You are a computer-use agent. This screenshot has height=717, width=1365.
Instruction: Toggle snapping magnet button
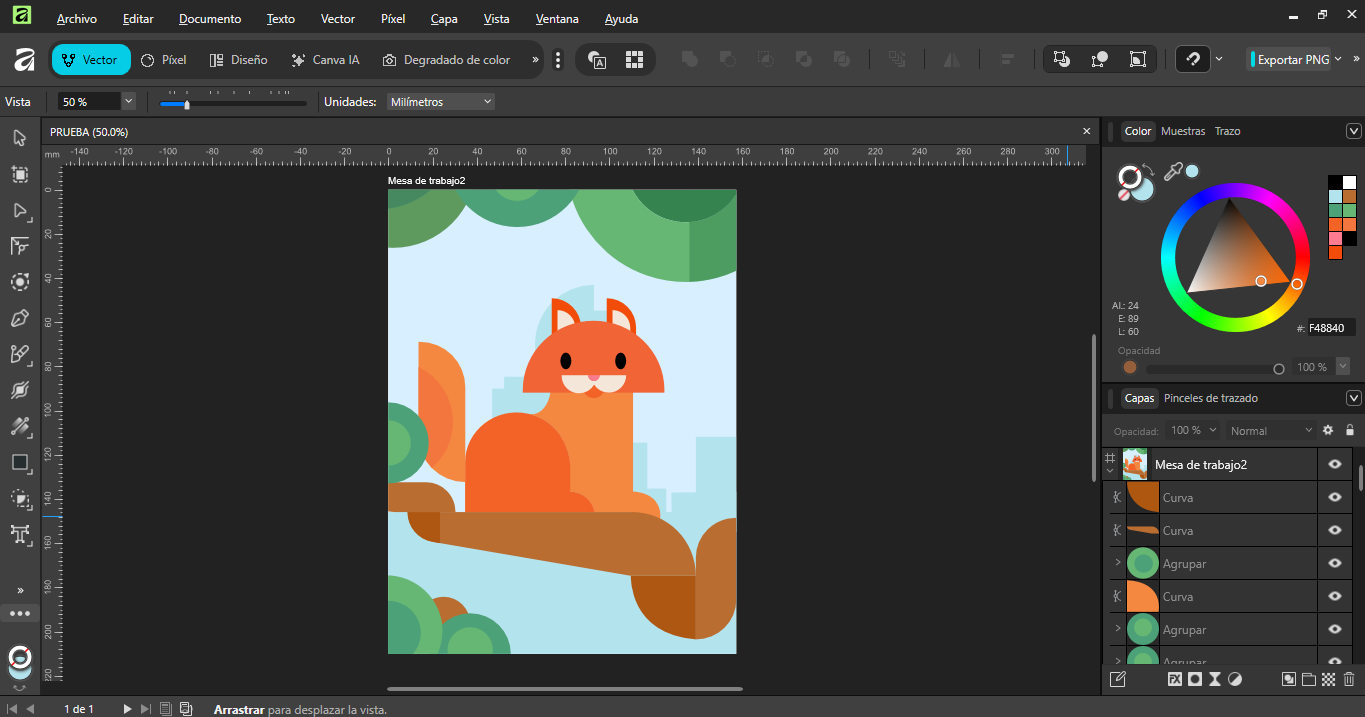click(1192, 59)
